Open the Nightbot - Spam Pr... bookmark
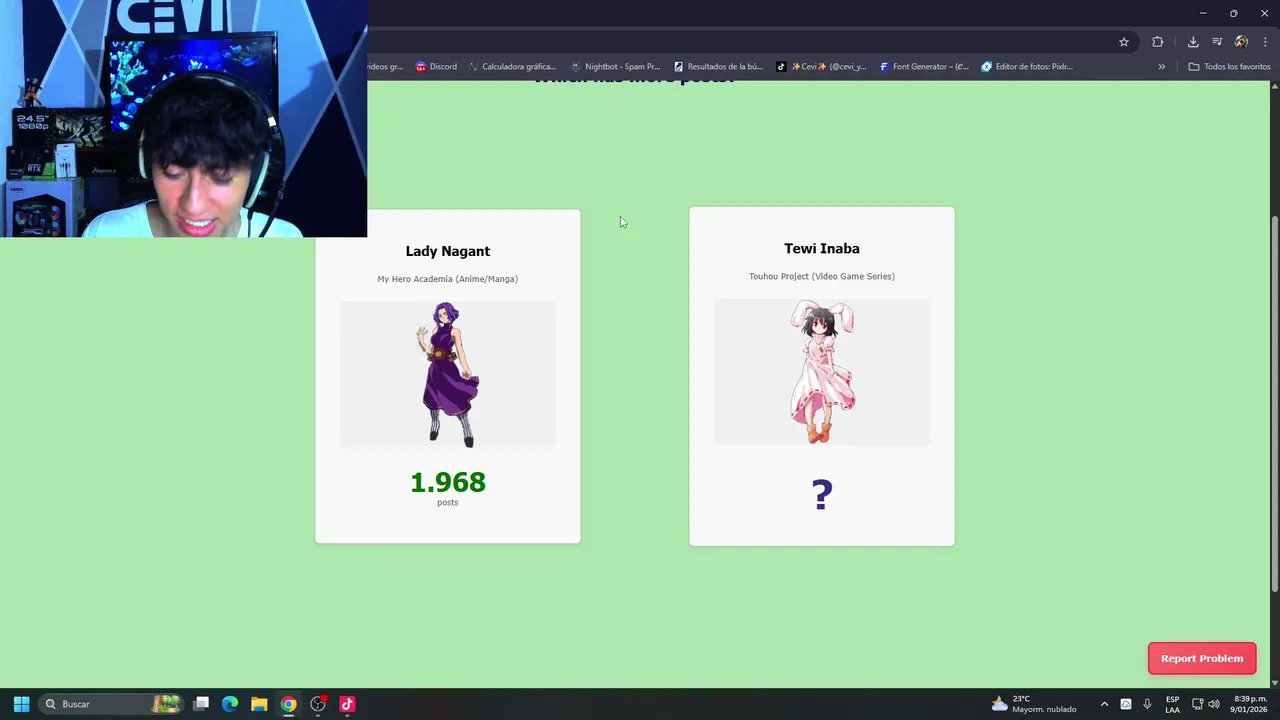The height and width of the screenshot is (720, 1280). pyautogui.click(x=615, y=67)
